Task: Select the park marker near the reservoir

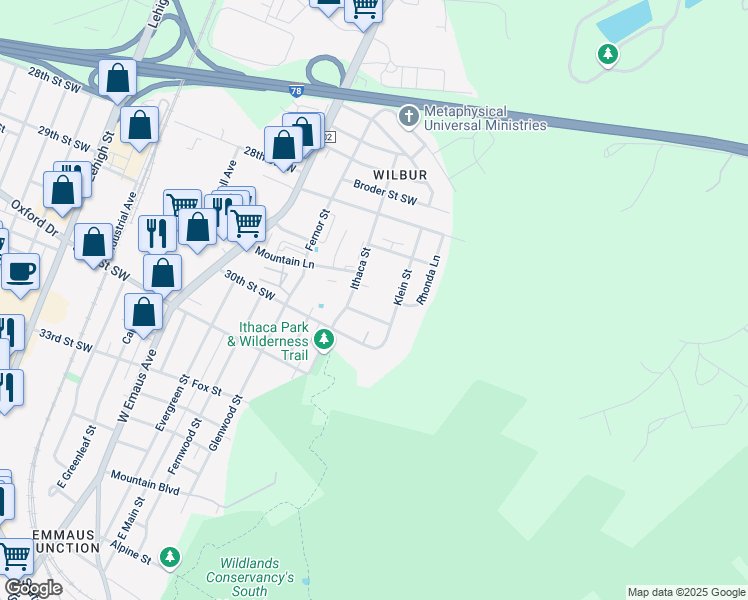Action: coord(608,55)
